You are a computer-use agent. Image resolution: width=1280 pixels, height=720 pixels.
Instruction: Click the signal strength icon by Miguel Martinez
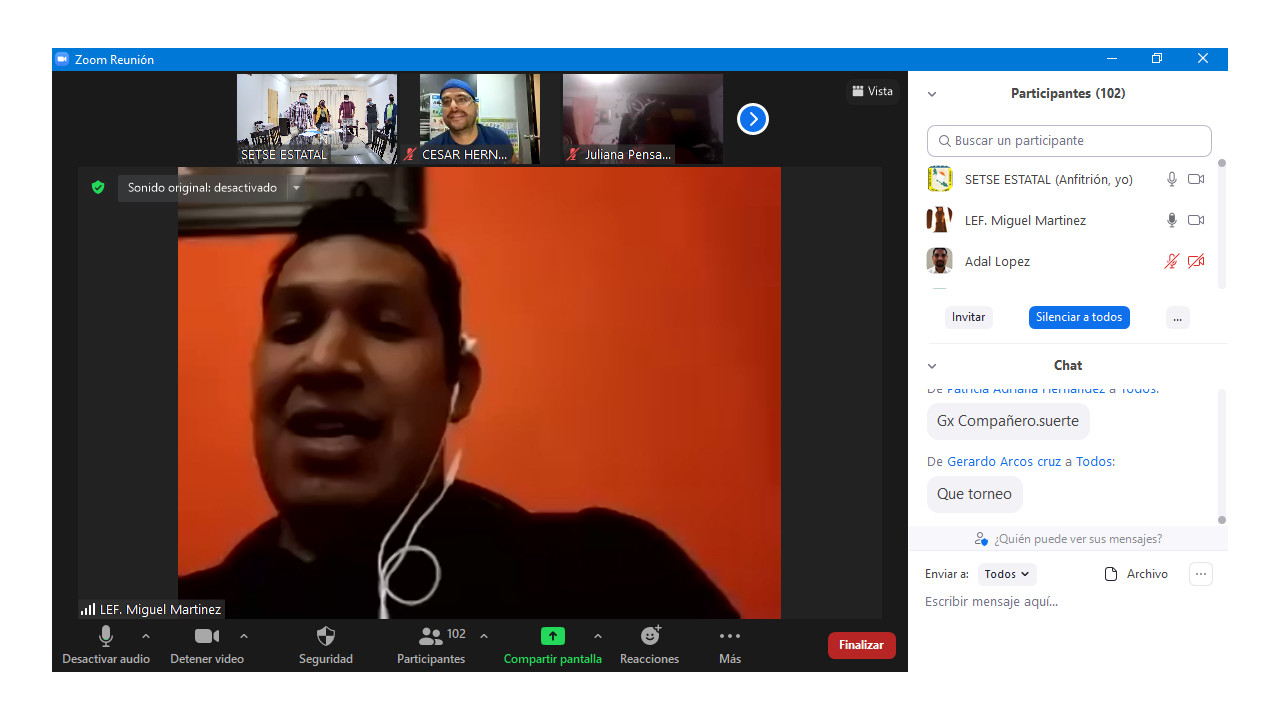88,609
